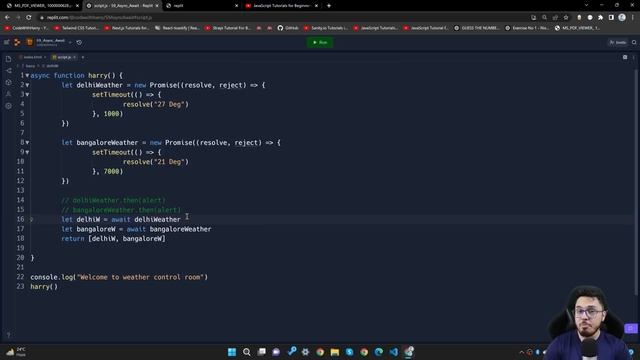This screenshot has height=360, width=640.
Task: Open the Settings gear in Replit sidebar
Action: tap(9, 106)
